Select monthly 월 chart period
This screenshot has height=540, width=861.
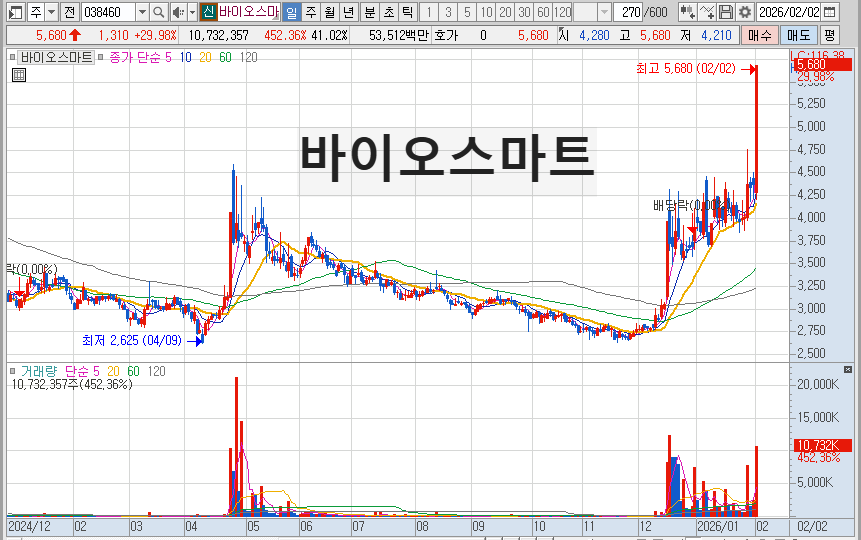click(329, 12)
